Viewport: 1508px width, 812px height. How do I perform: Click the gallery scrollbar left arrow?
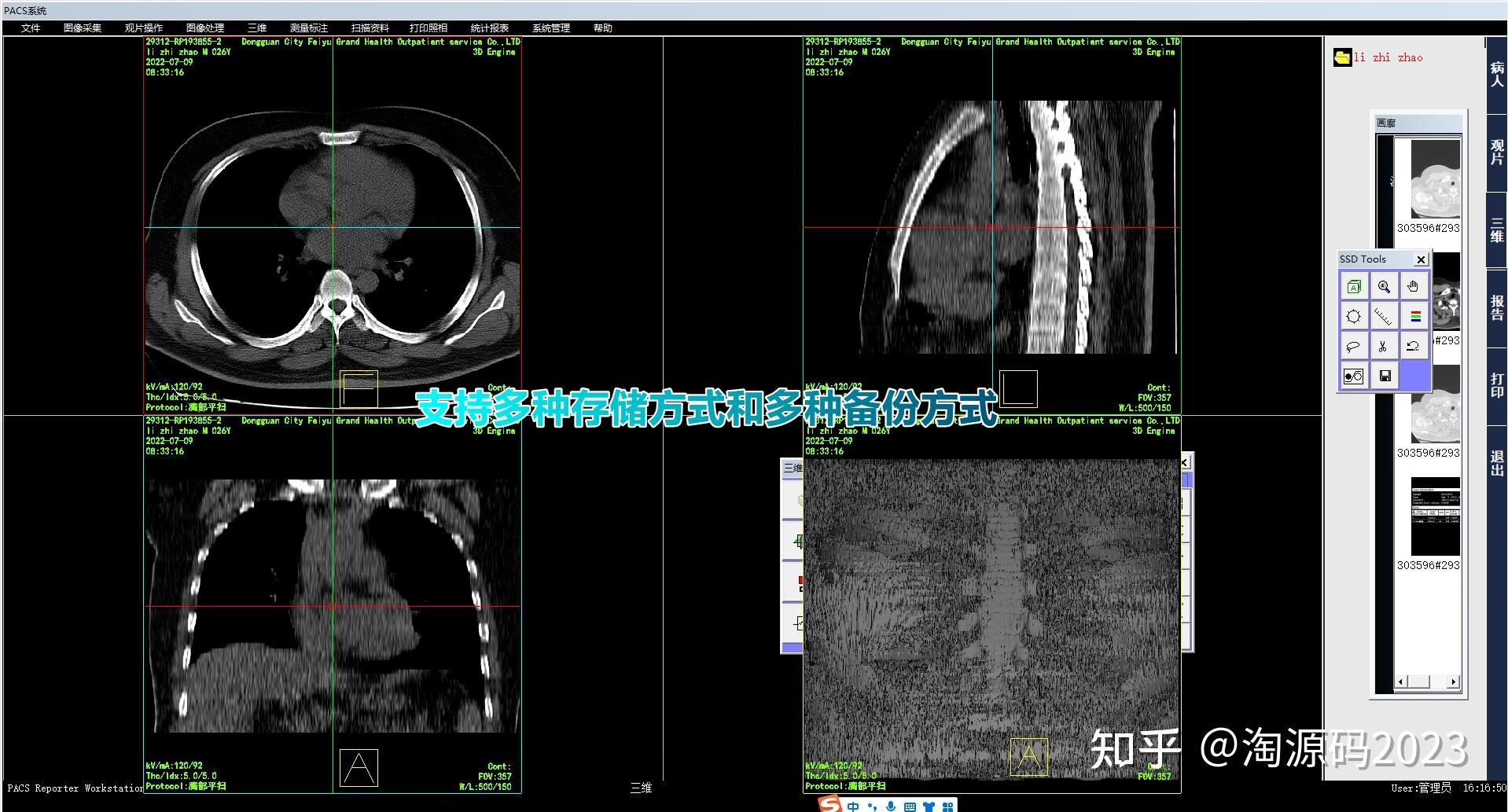(x=1401, y=682)
